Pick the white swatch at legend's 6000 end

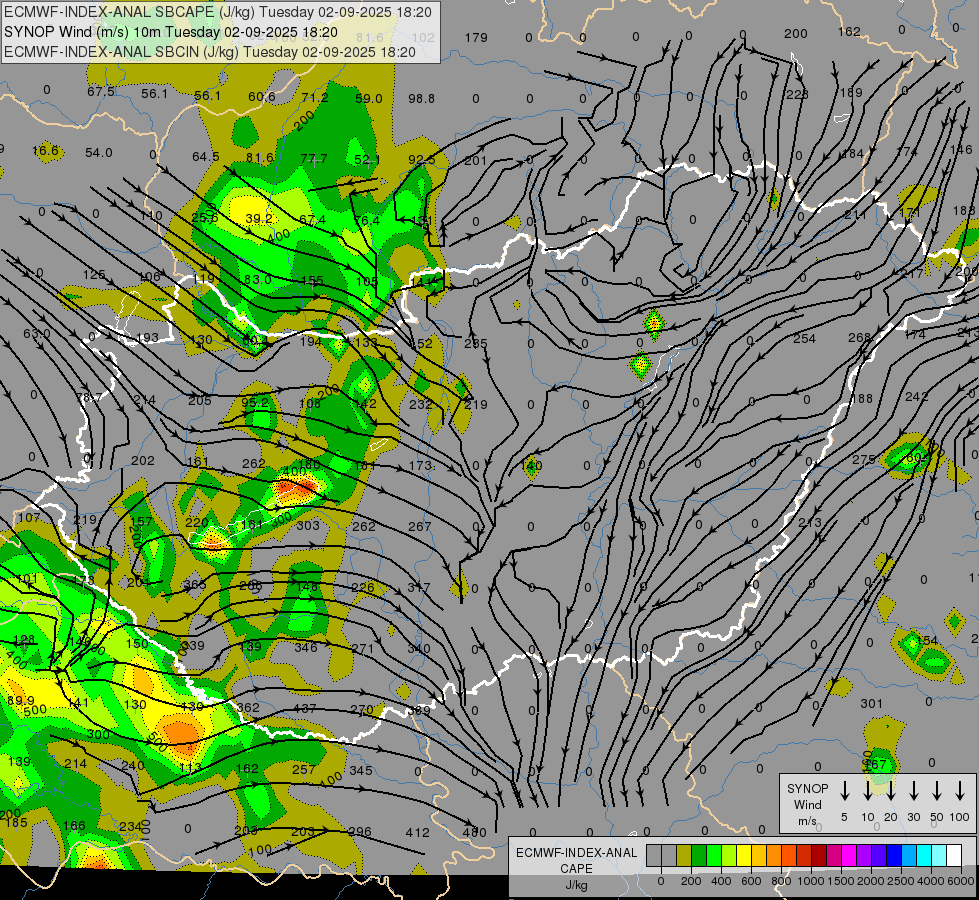point(953,856)
